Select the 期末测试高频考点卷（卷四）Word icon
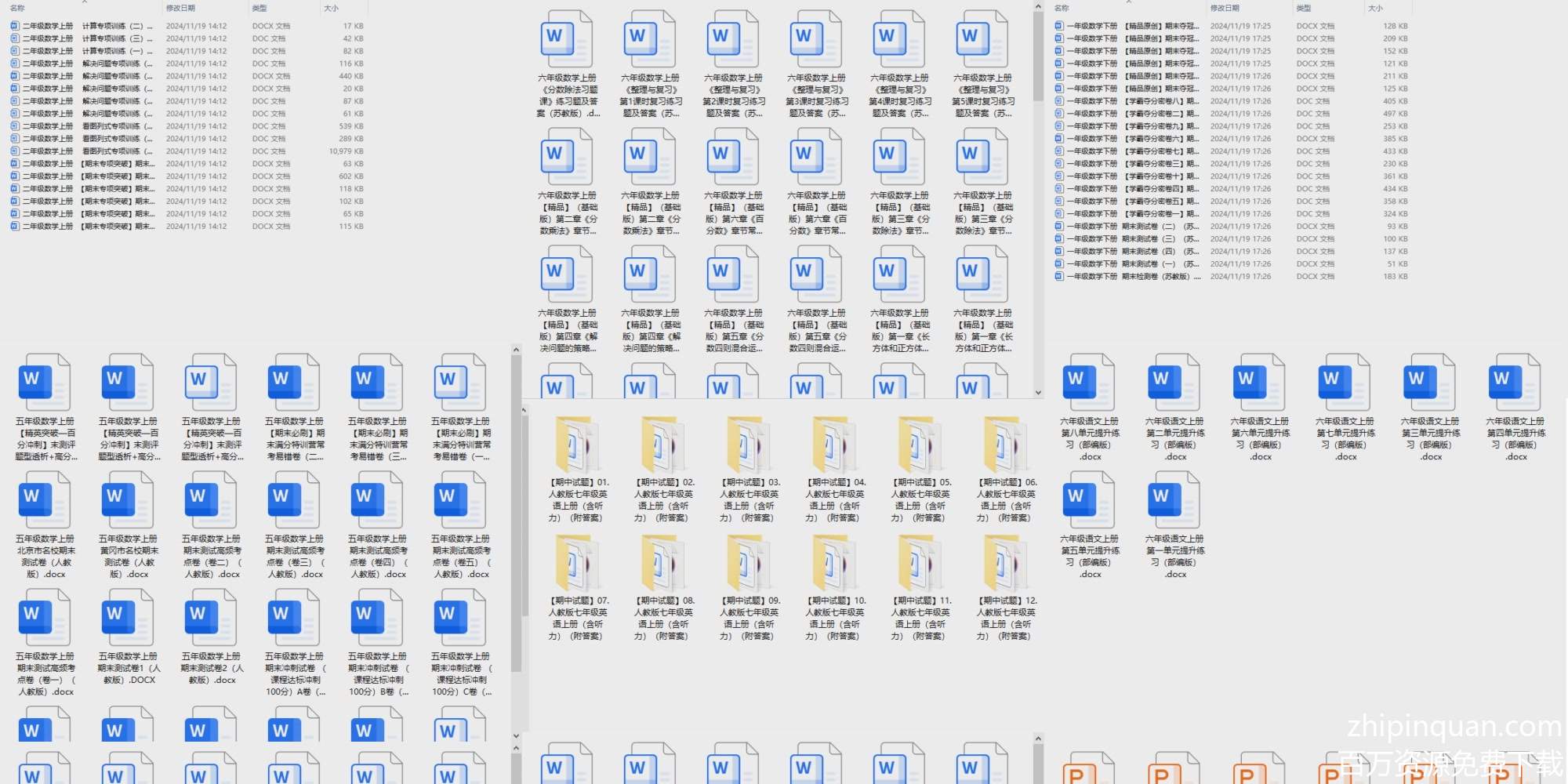The width and height of the screenshot is (1568, 784). pyautogui.click(x=377, y=500)
